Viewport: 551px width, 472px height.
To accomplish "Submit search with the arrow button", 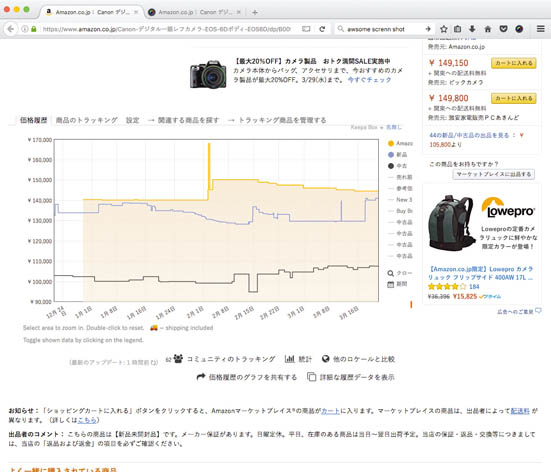I will 428,29.
